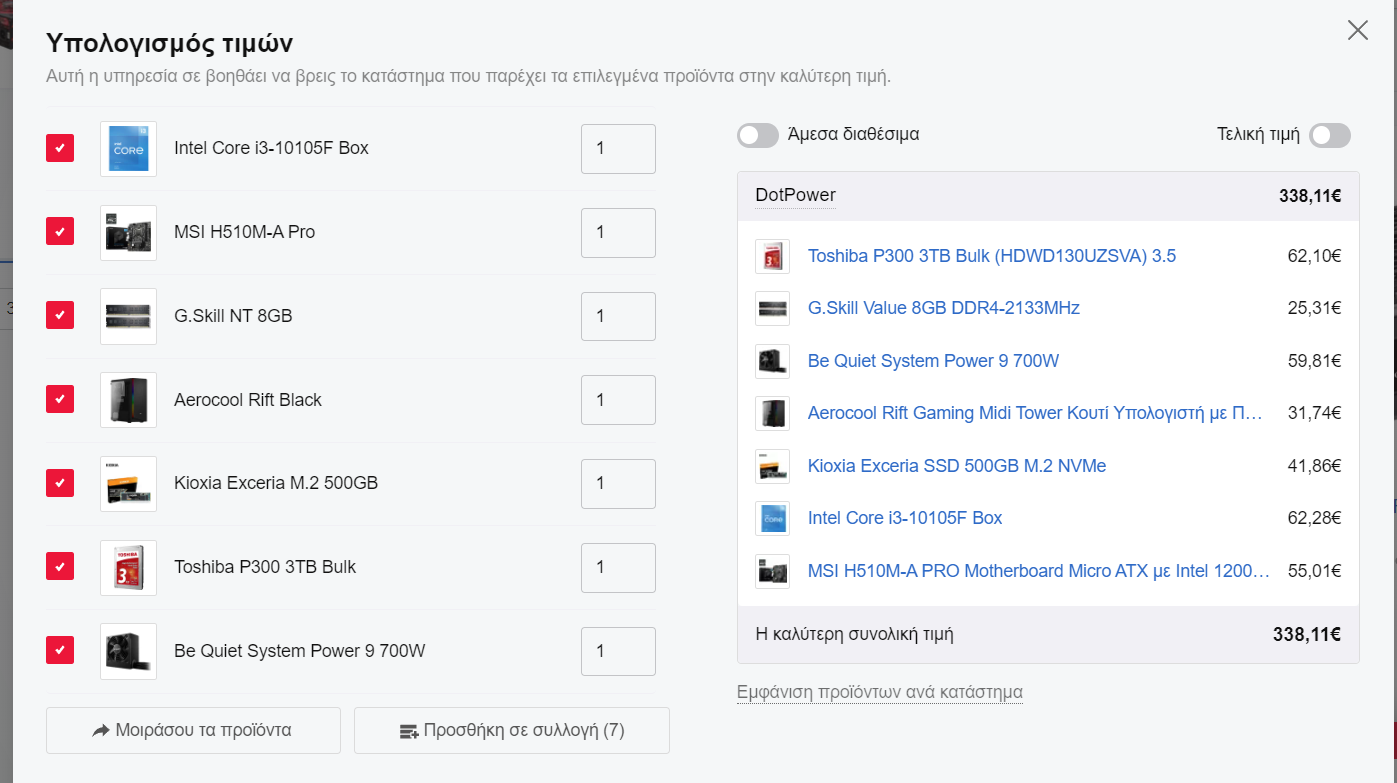
Task: Click the MSI H510M-A Pro thumbnail in the left list
Action: [128, 232]
